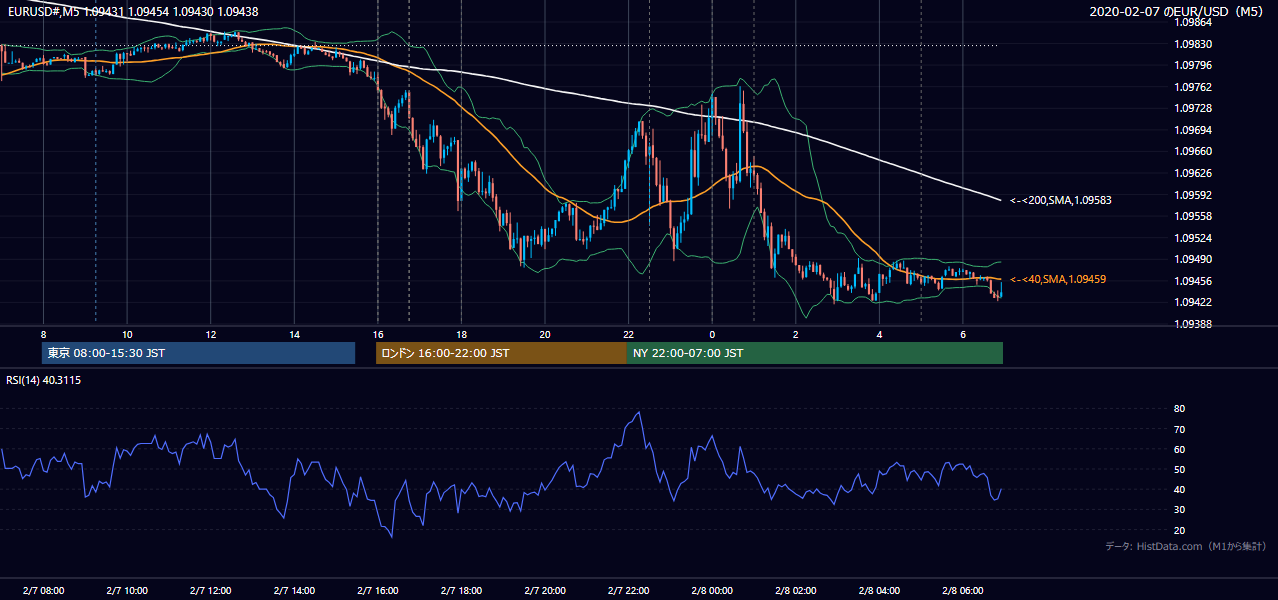
Task: Click the hour label 12 under the price chart
Action: click(x=211, y=334)
